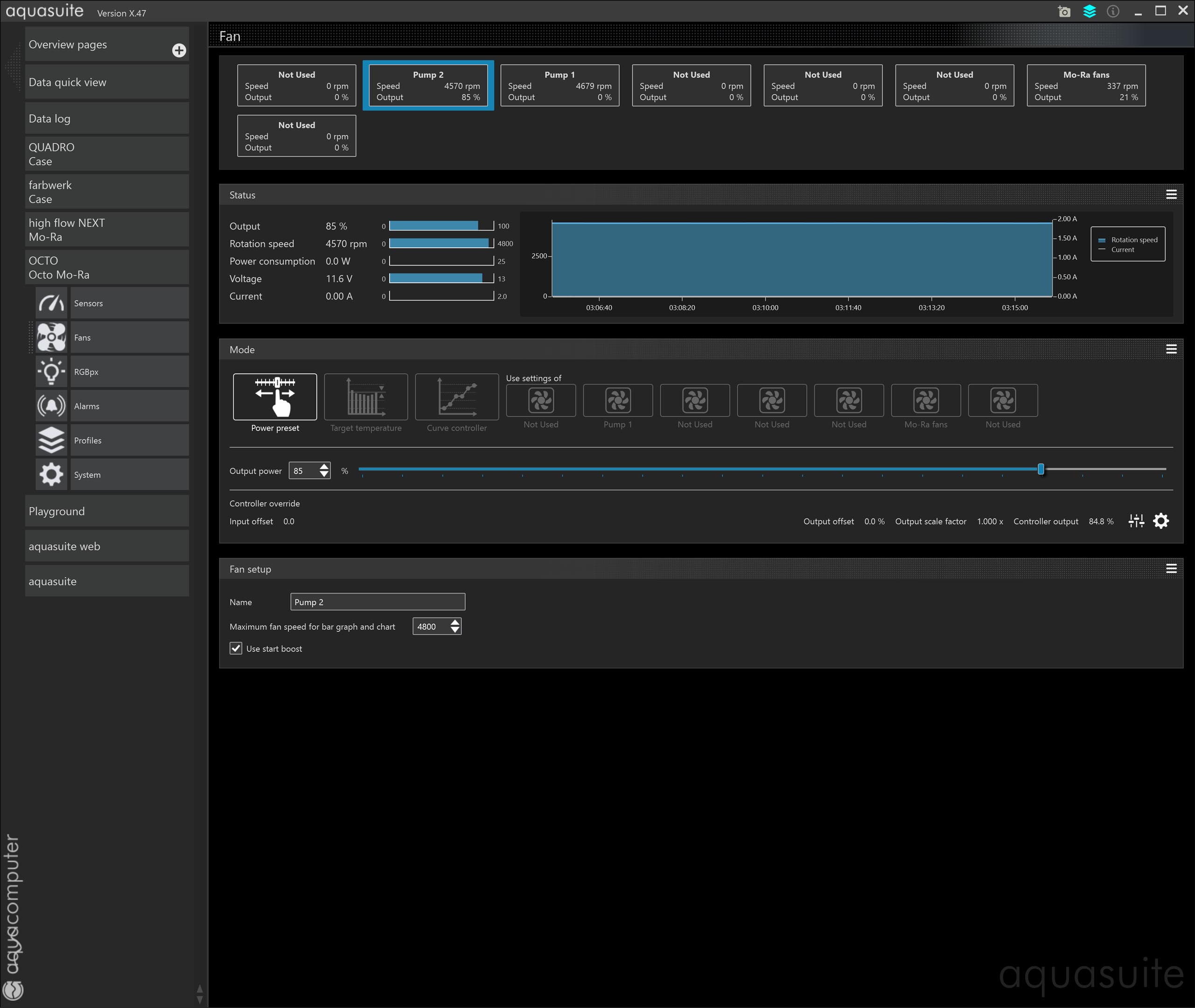1195x1008 pixels.
Task: Select Curve controller mode
Action: coord(456,397)
